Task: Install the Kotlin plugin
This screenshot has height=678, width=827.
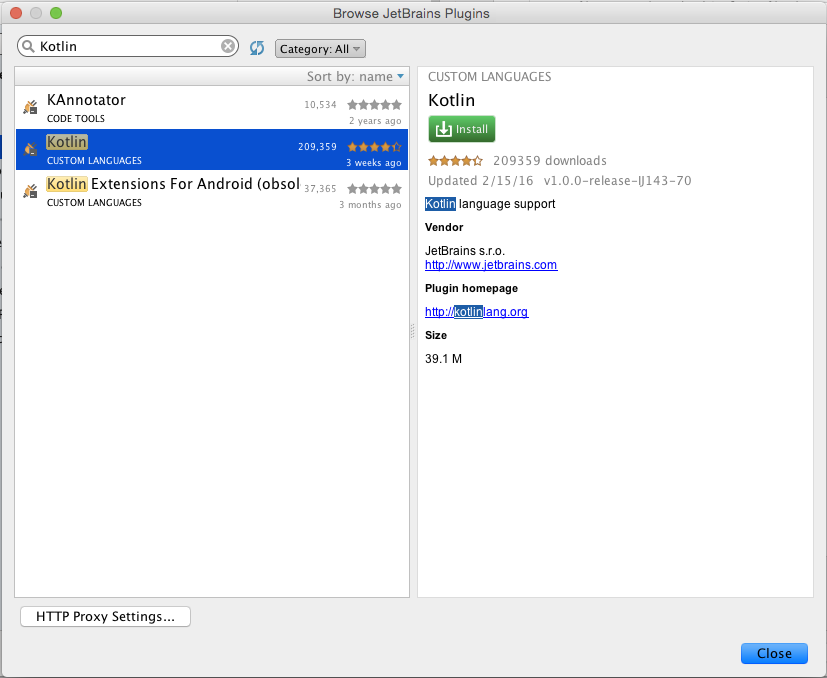Action: (462, 129)
